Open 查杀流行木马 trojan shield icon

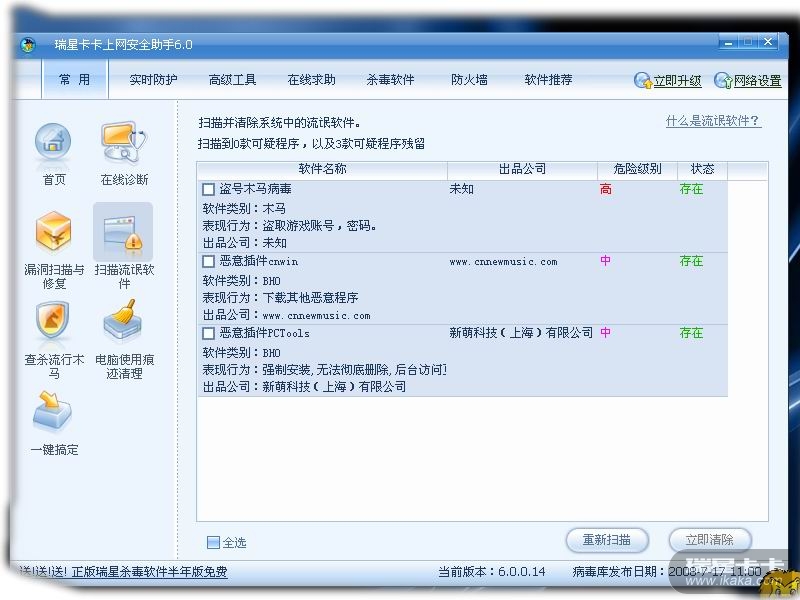coord(53,320)
